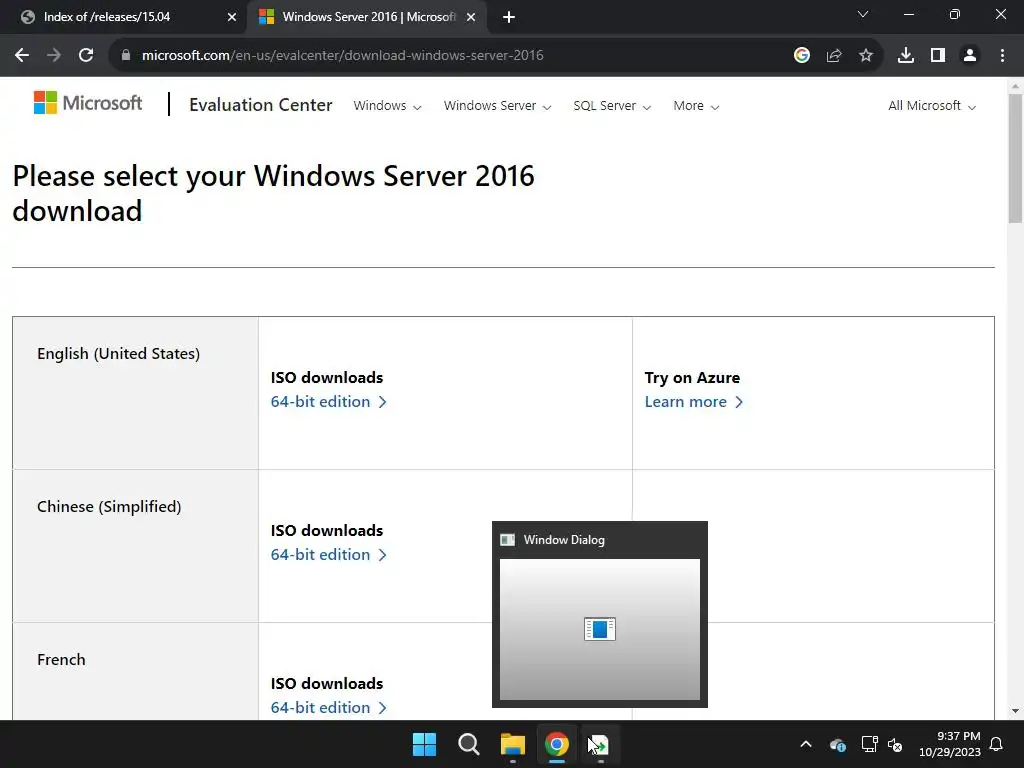
Task: Open File Explorer from taskbar
Action: pos(513,744)
